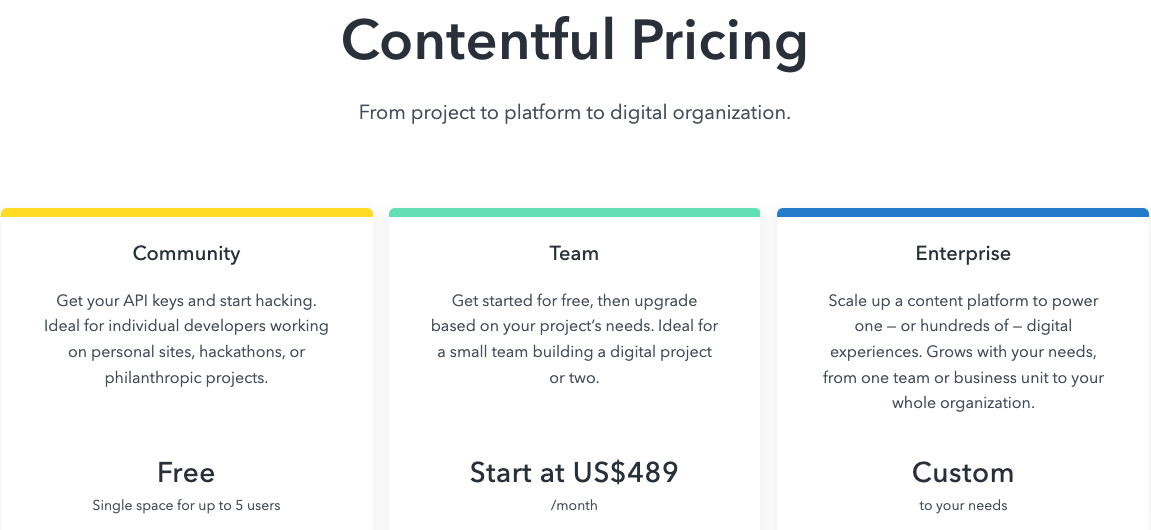
Task: Click the '/month' label under Team price
Action: pyautogui.click(x=574, y=505)
